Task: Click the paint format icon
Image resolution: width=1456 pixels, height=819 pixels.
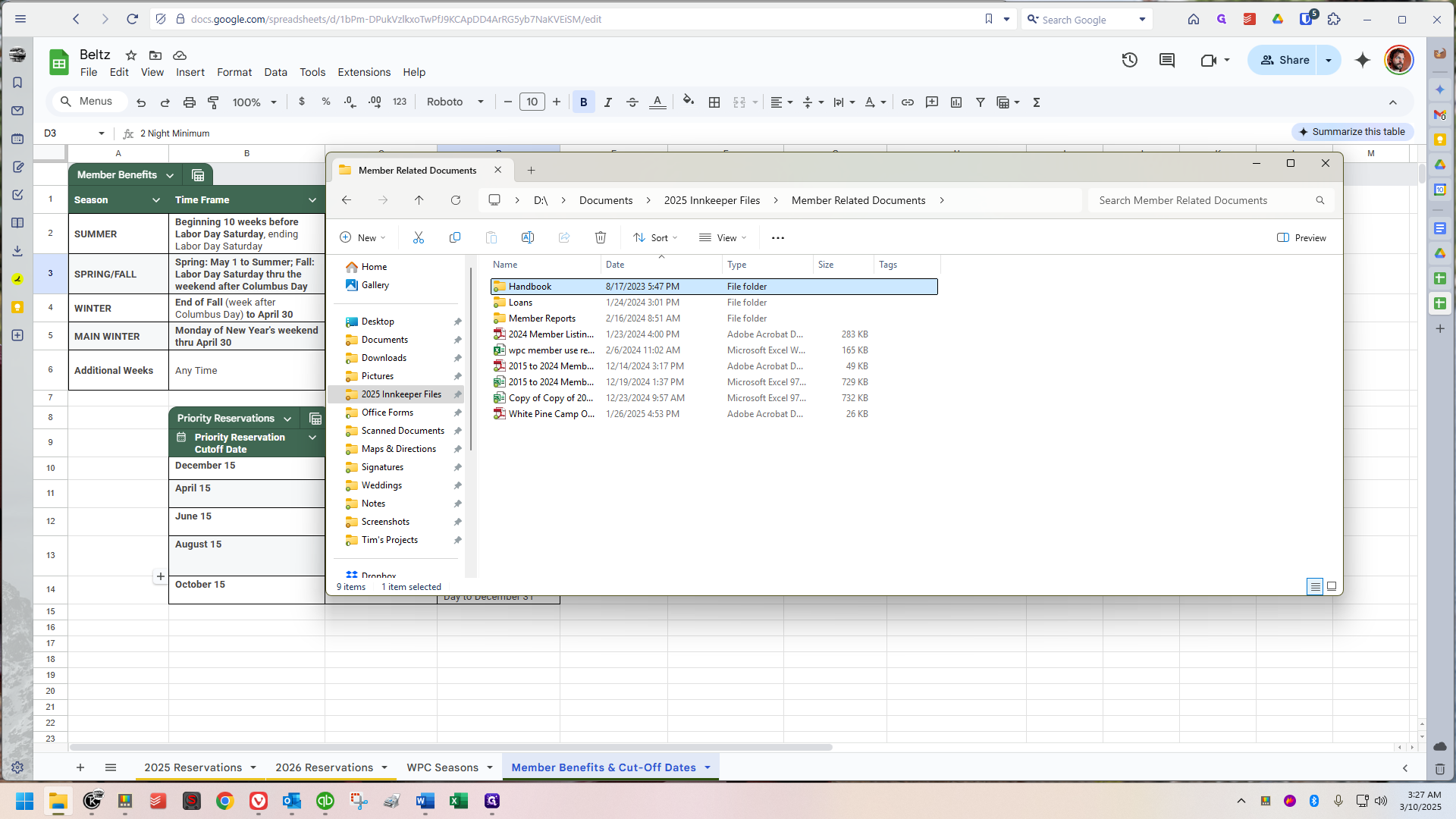Action: 213,102
